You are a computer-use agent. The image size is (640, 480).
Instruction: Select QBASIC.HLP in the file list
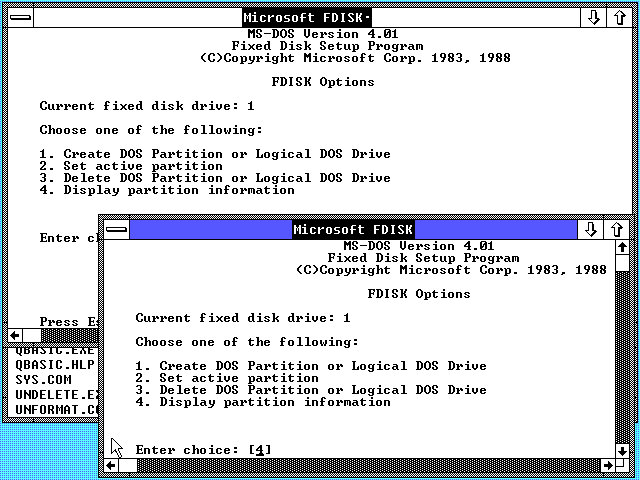click(x=55, y=364)
